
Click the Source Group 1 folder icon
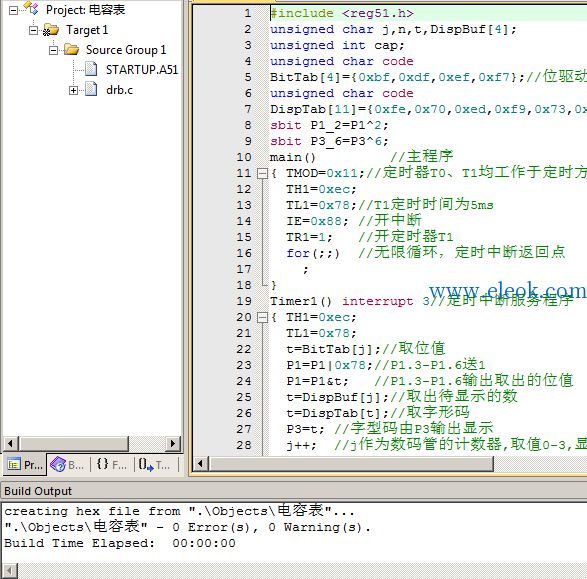(x=71, y=49)
